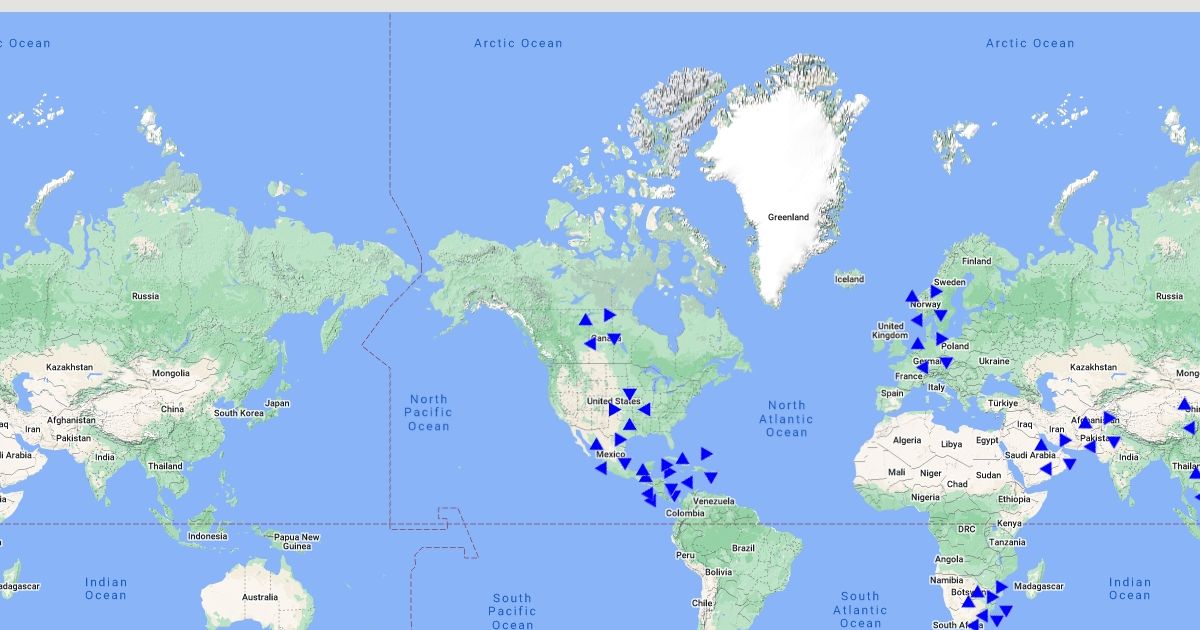This screenshot has width=1200, height=630.
Task: Click the North Atlantic Ocean label
Action: click(x=786, y=419)
